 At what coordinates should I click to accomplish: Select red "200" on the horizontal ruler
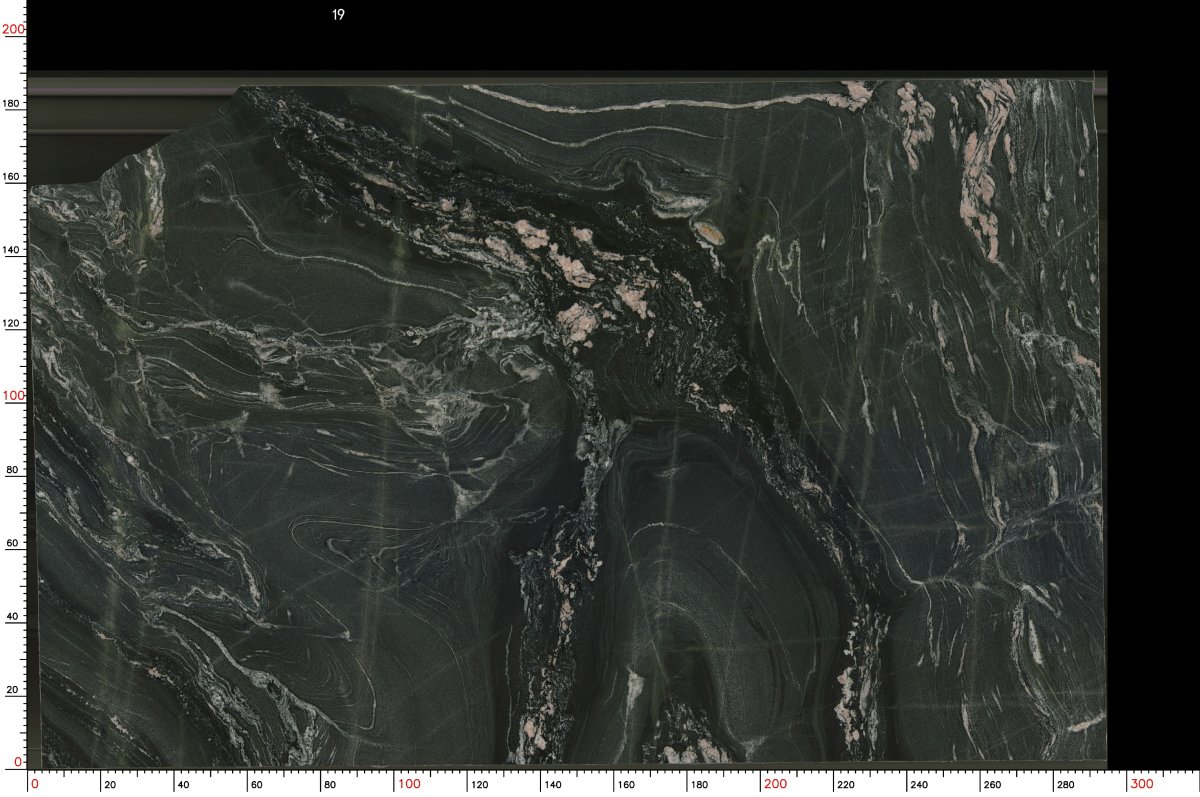(x=775, y=783)
